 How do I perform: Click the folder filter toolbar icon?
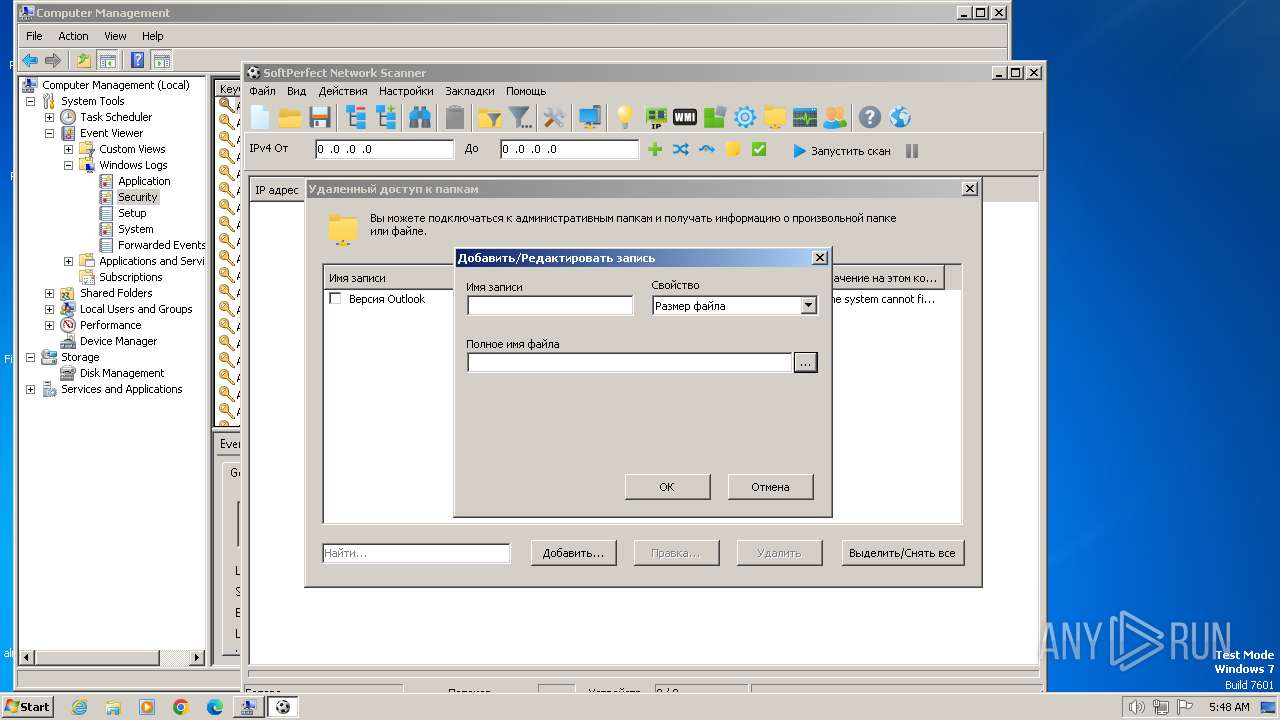[489, 118]
